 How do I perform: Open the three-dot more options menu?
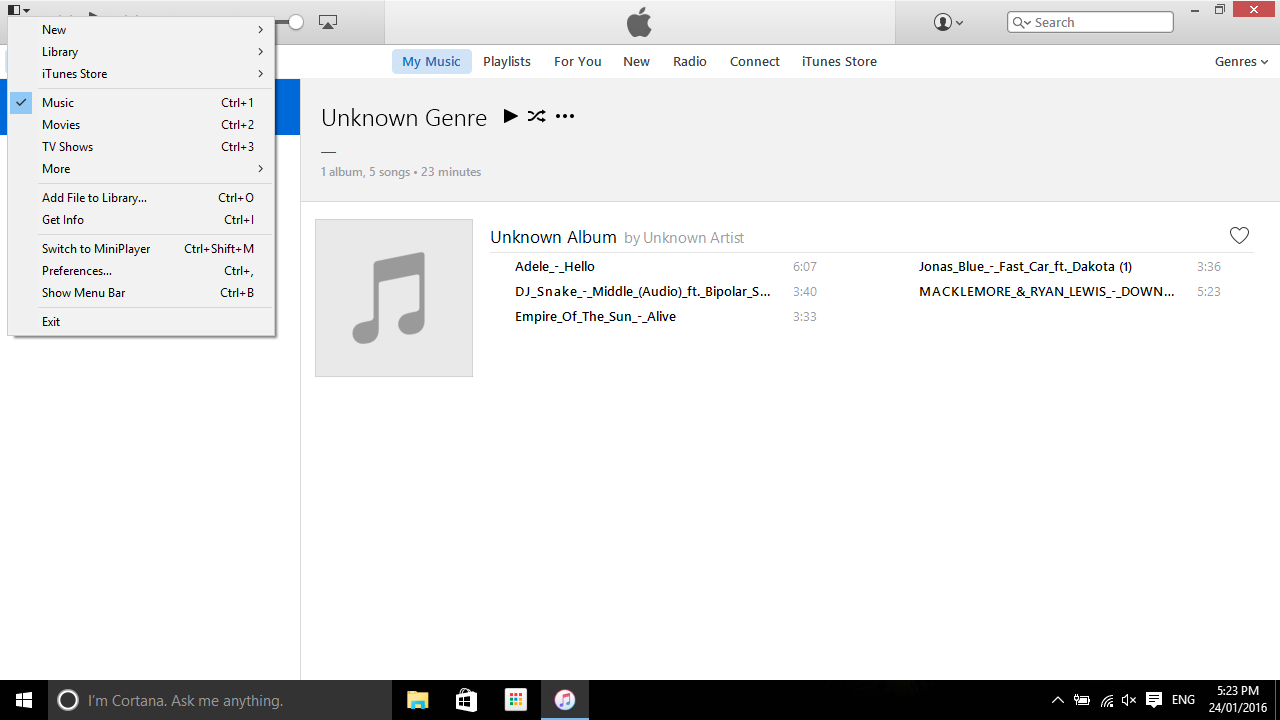[565, 116]
